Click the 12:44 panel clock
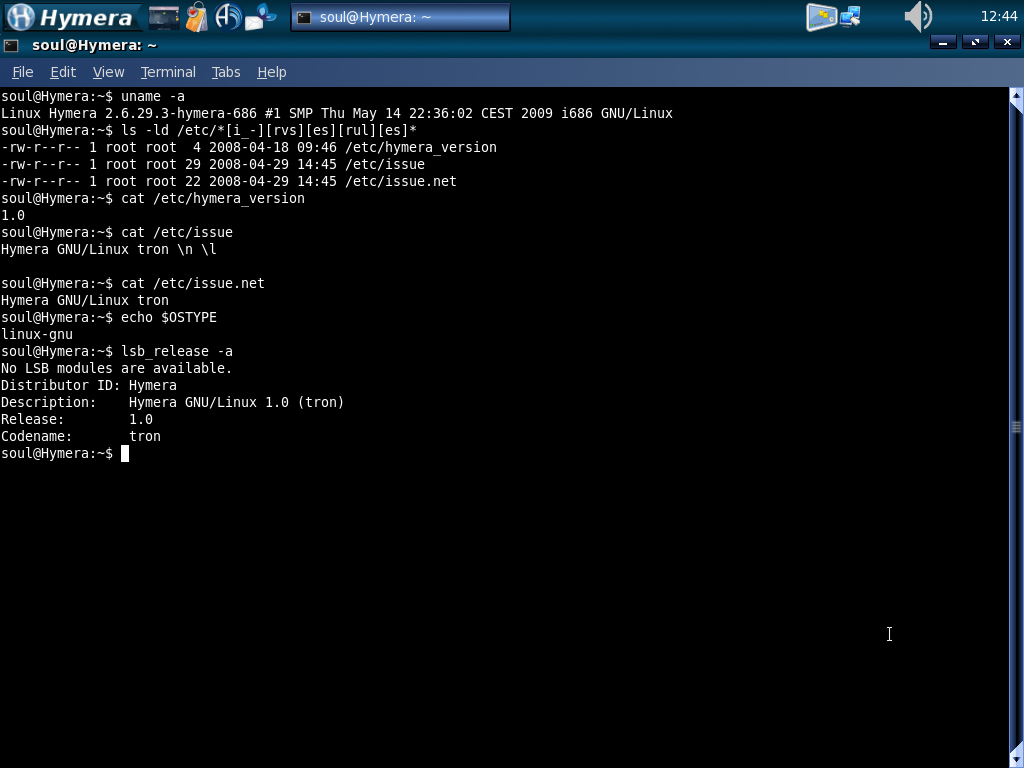 [x=999, y=17]
